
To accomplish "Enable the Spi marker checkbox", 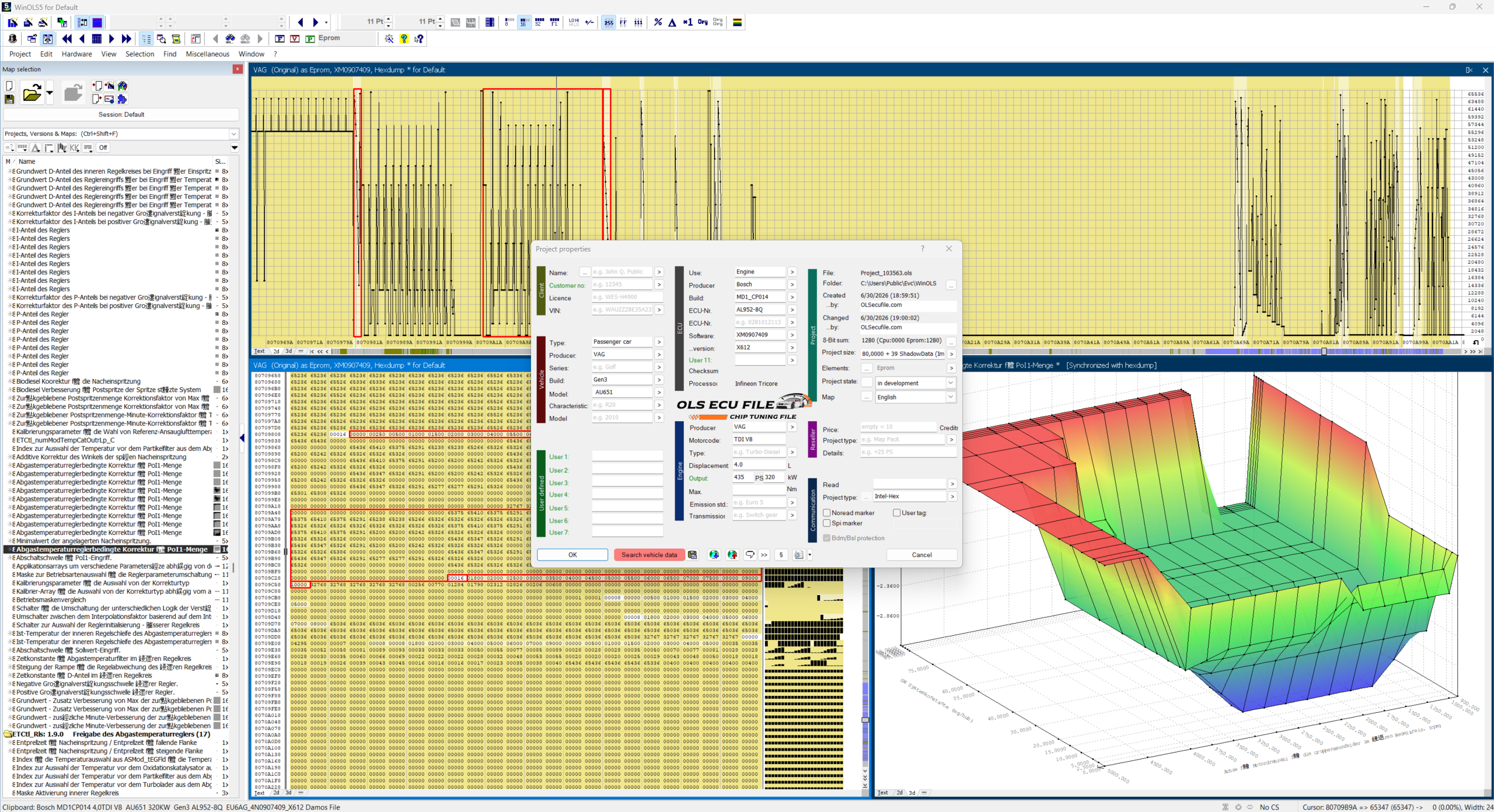I will (826, 523).
